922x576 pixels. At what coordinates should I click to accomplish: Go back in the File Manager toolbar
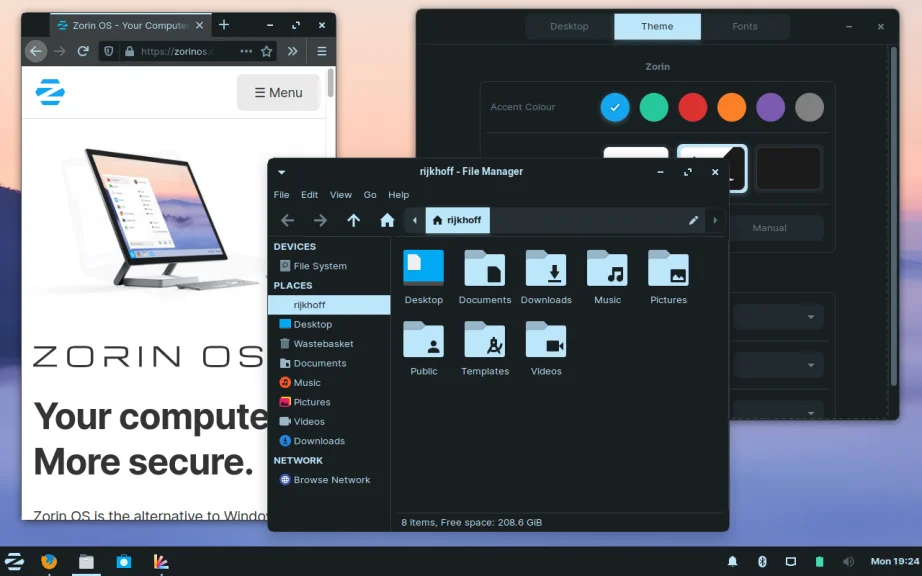pyautogui.click(x=288, y=220)
